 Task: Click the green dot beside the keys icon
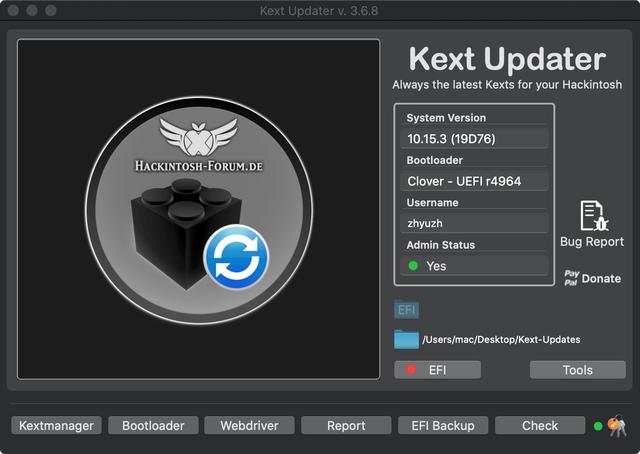tap(598, 426)
